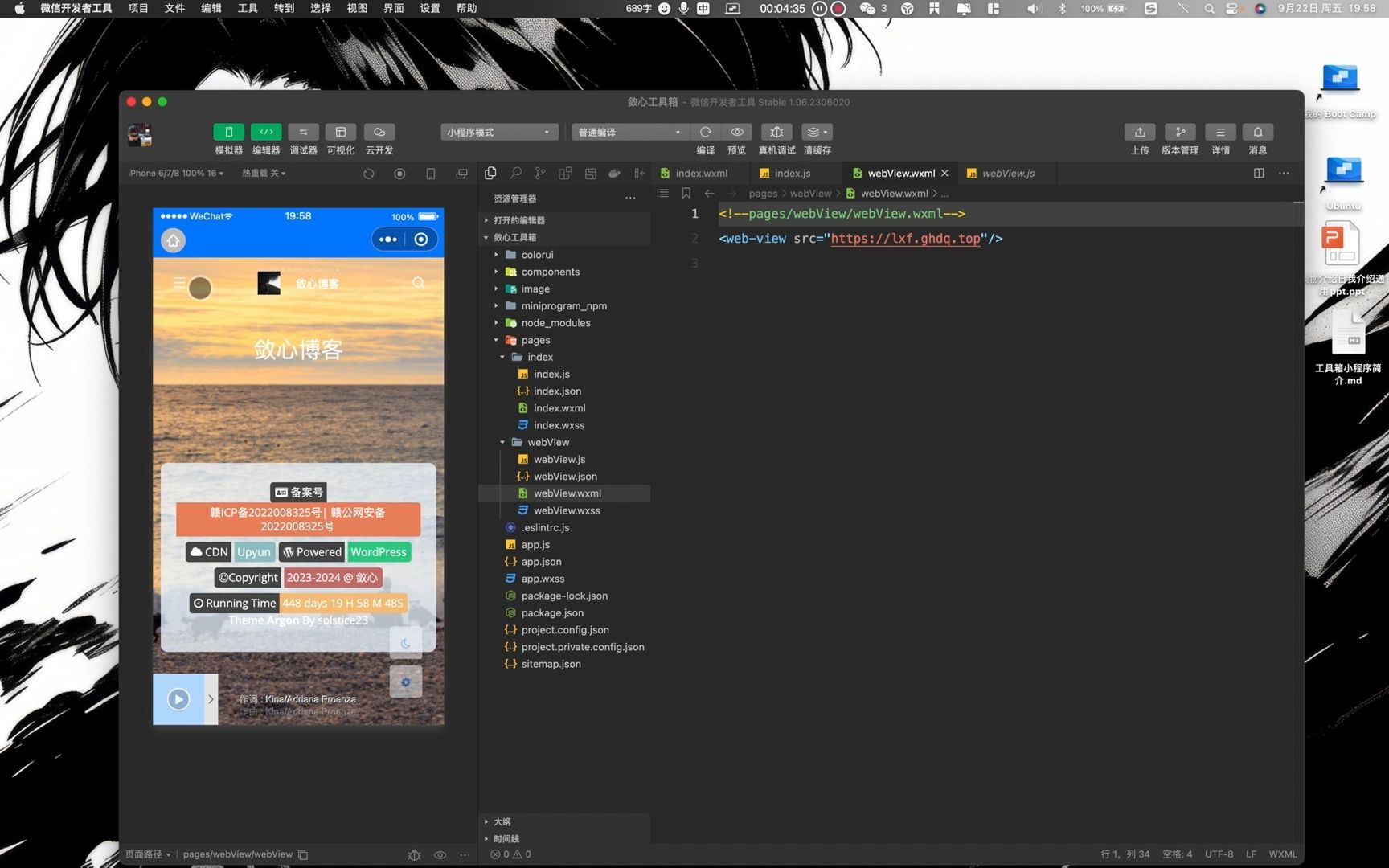Image resolution: width=1389 pixels, height=868 pixels.
Task: Expand the colorui folder
Action: (563, 255)
